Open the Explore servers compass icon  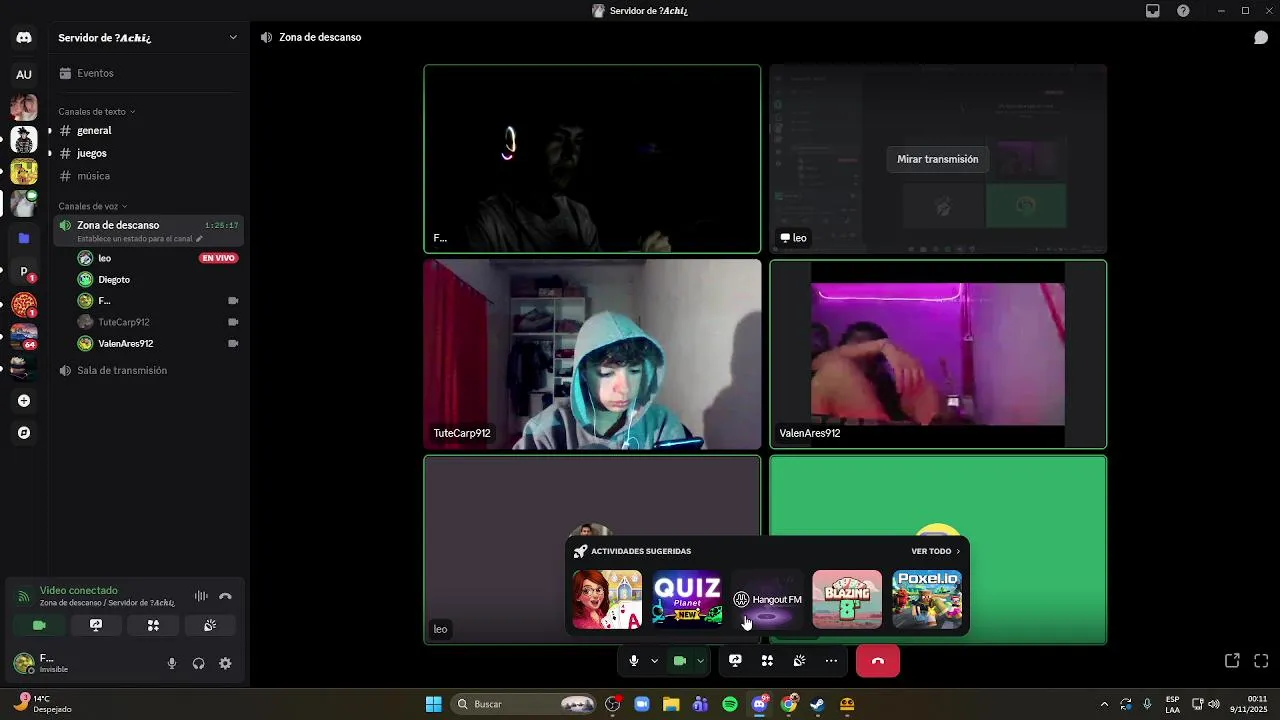(24, 433)
